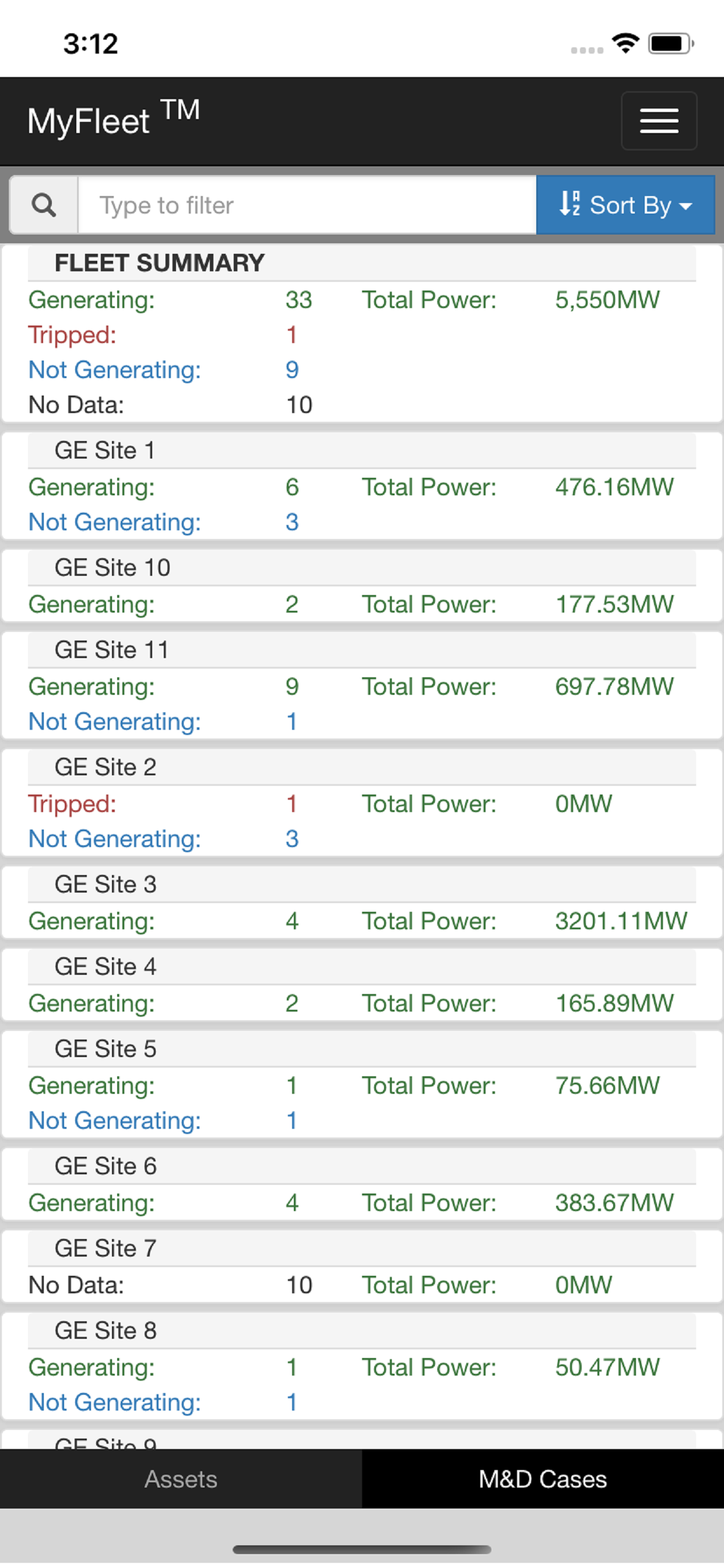Tap Generating count 33 in Fleet Summary

(x=298, y=299)
